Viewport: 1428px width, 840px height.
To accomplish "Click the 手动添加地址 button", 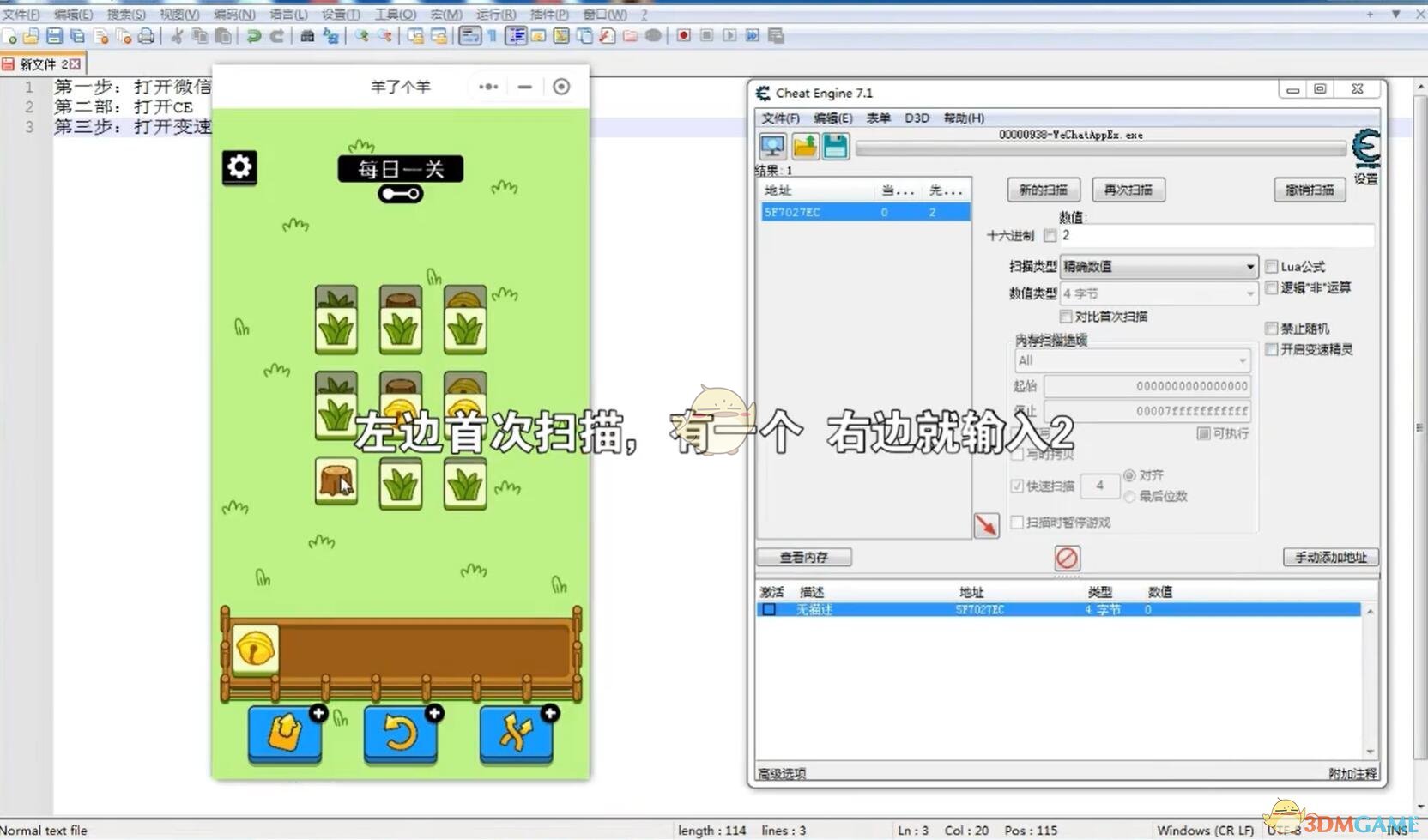I will [1330, 558].
